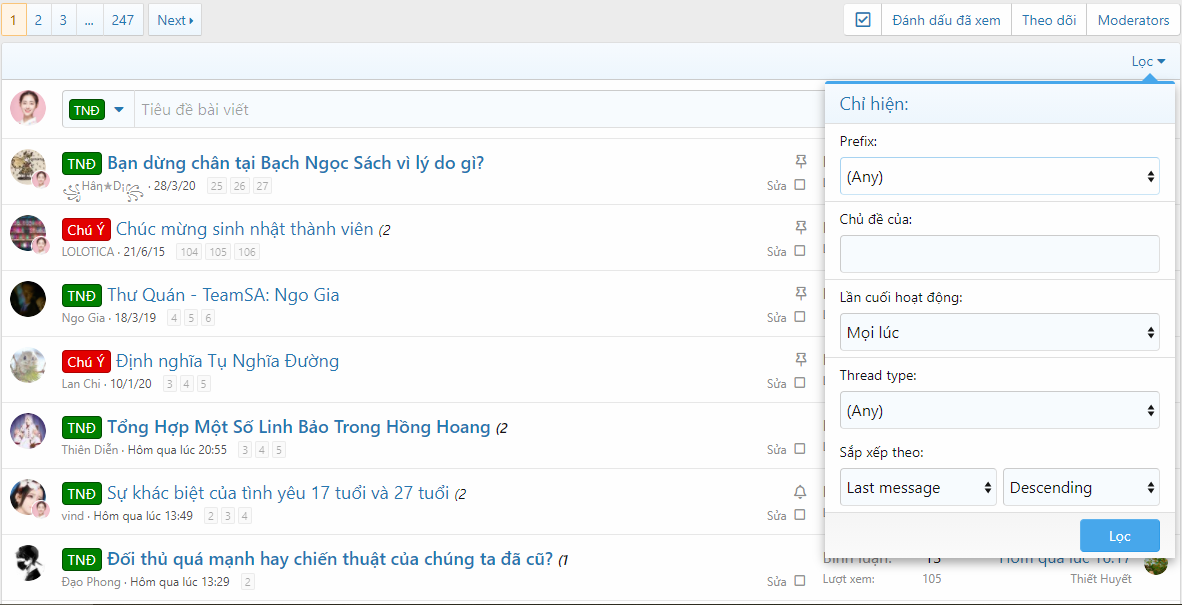Open the Prefix dropdown in filter panel
This screenshot has height=605, width=1182.
999,177
